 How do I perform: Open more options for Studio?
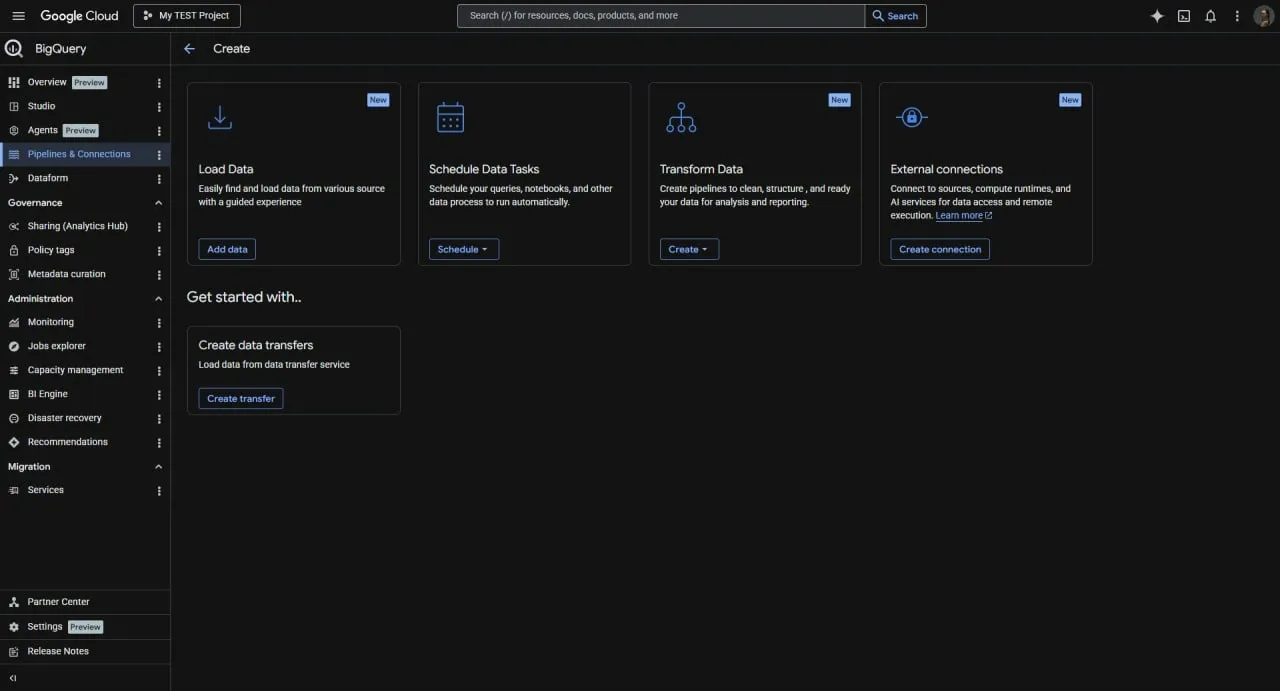(x=159, y=107)
